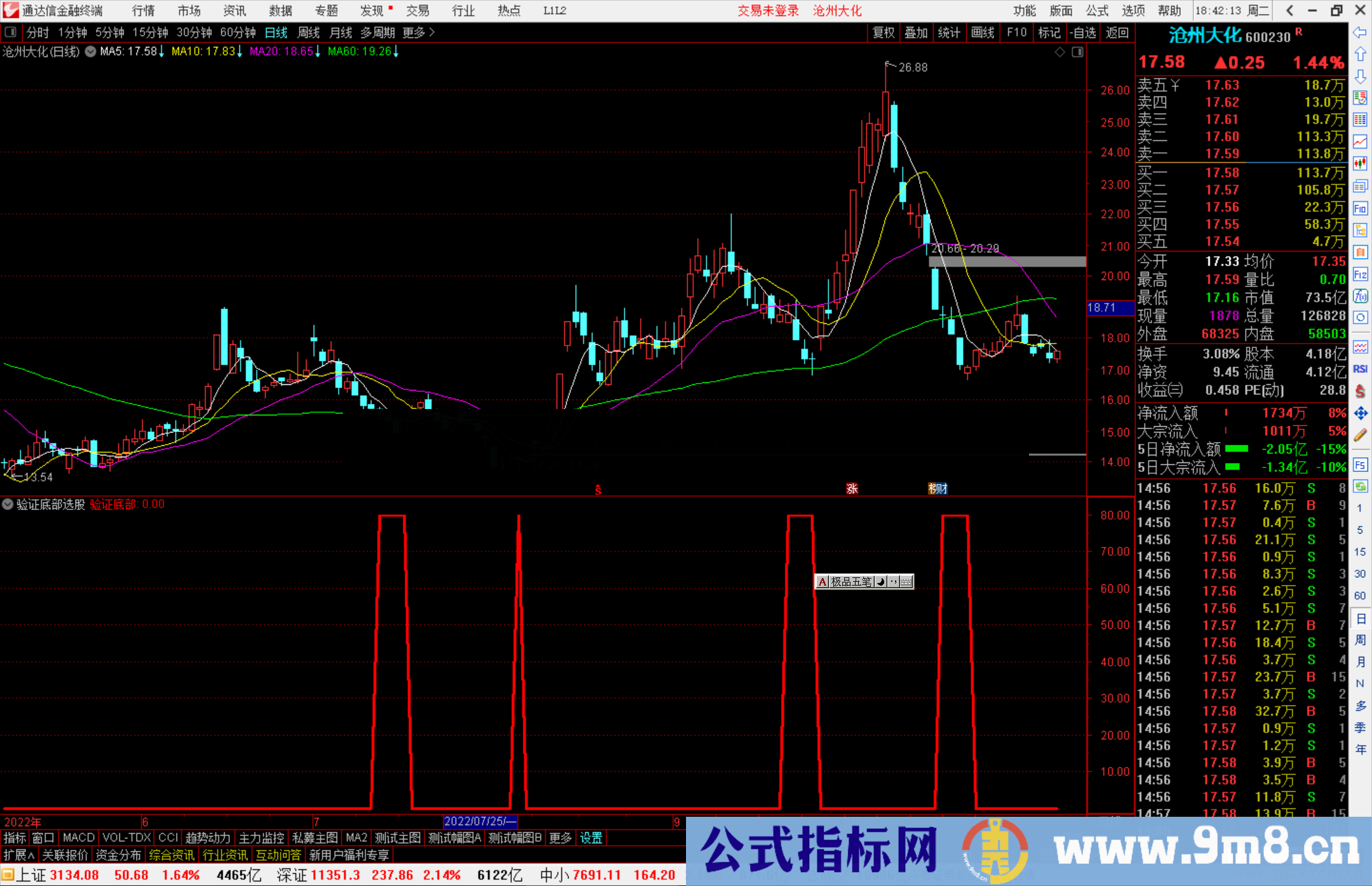The height and width of the screenshot is (886, 1372).
Task: Collapse the 验证底部选股 indicator panel toggle
Action: [8, 504]
